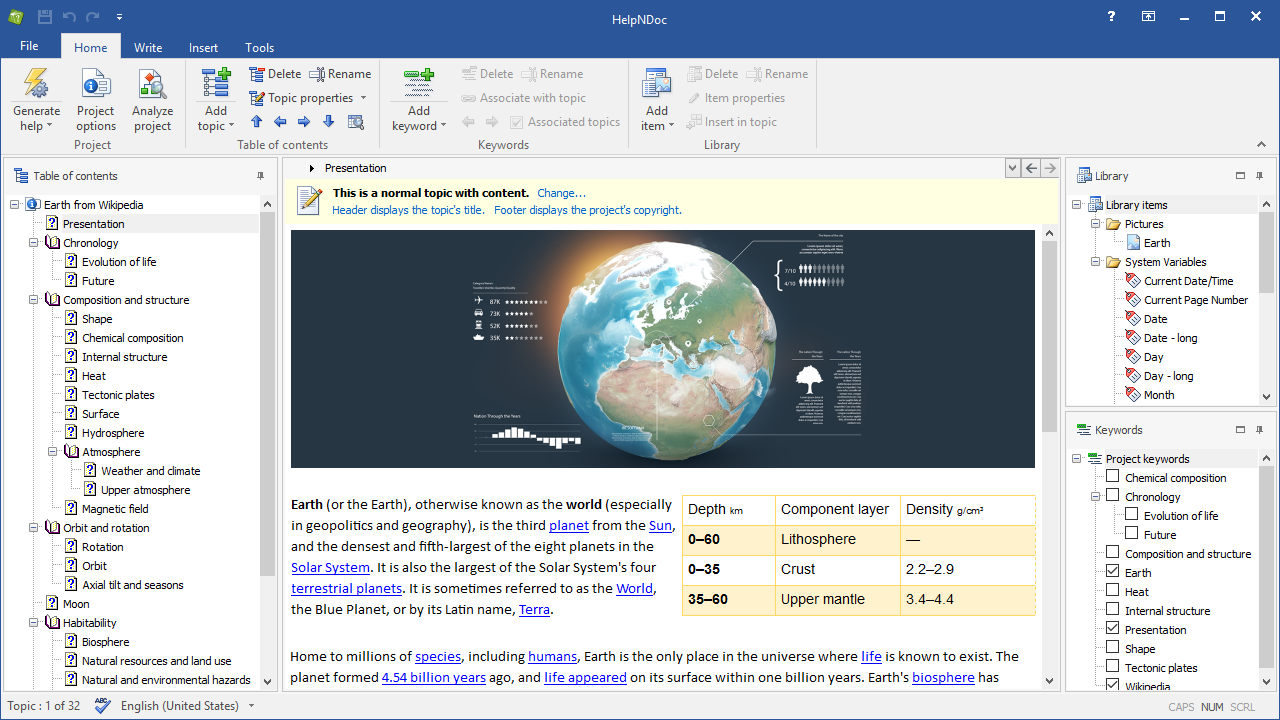
Task: Collapse the Chronology tree node
Action: [33, 243]
